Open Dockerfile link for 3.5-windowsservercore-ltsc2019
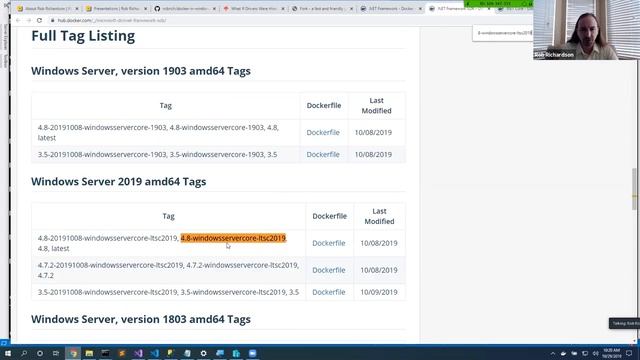The image size is (640, 360). pyautogui.click(x=329, y=292)
